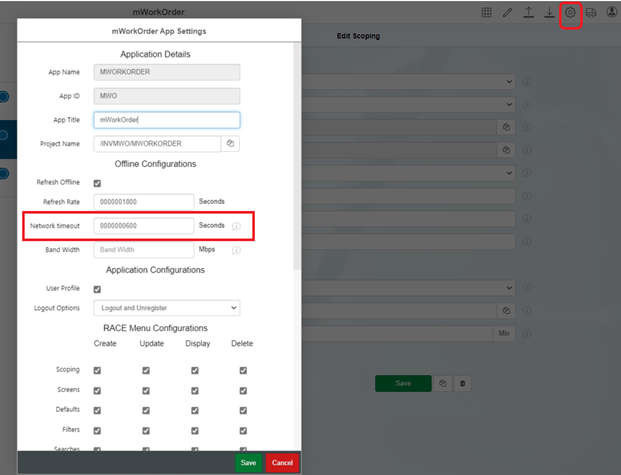621x475 pixels.
Task: Click the copy icon beside Project Name
Action: coord(230,144)
